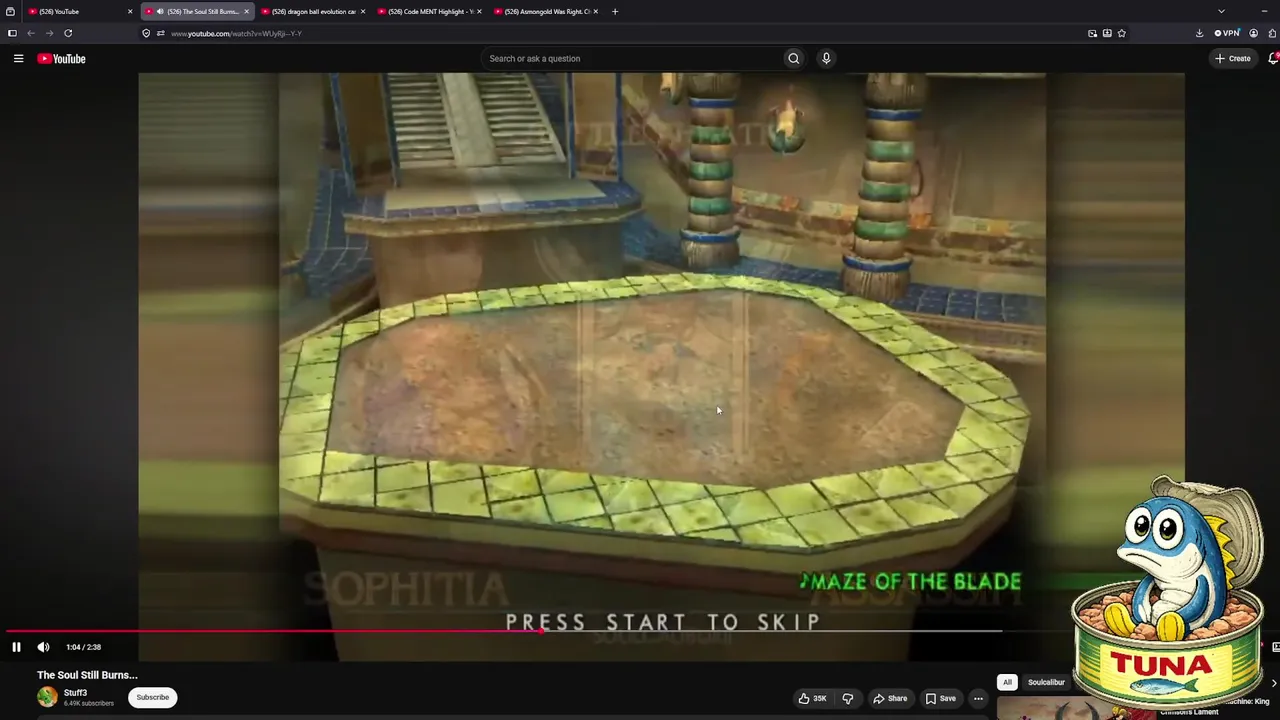Go forward to the next page

click(x=49, y=33)
